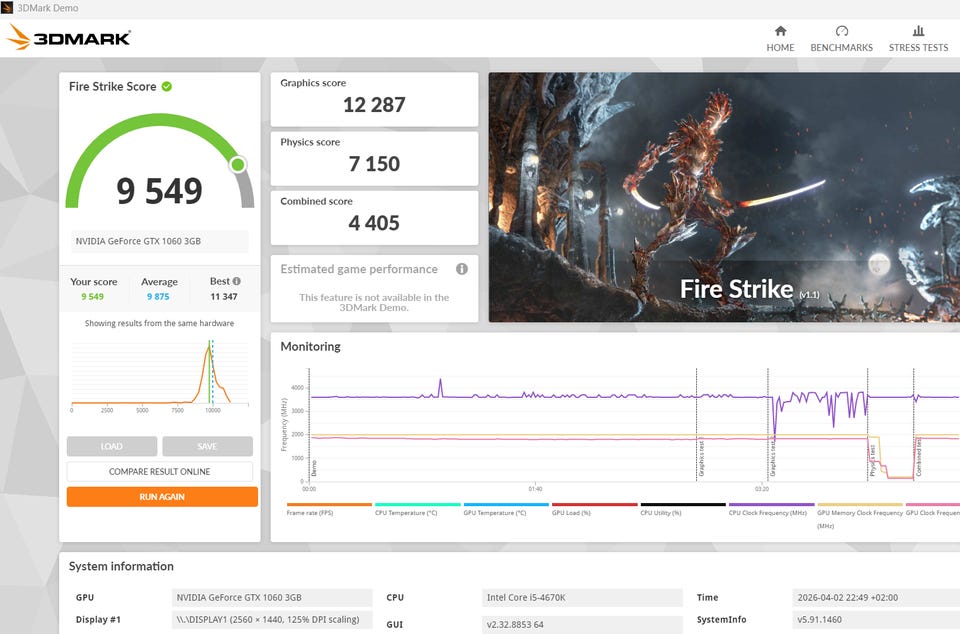Open the Stress Tests page
960x634 pixels.
[918, 39]
